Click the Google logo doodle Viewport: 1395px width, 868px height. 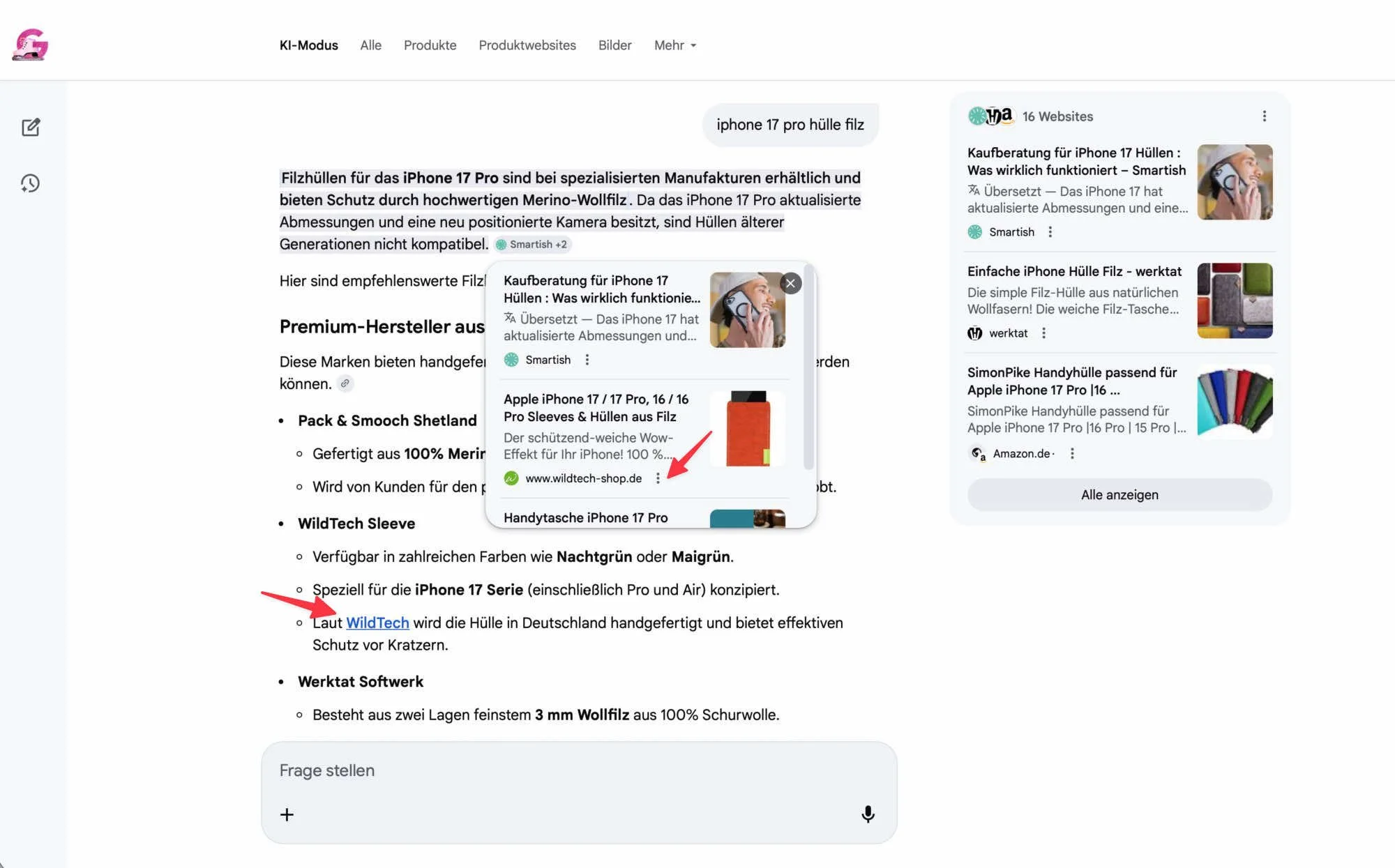30,45
